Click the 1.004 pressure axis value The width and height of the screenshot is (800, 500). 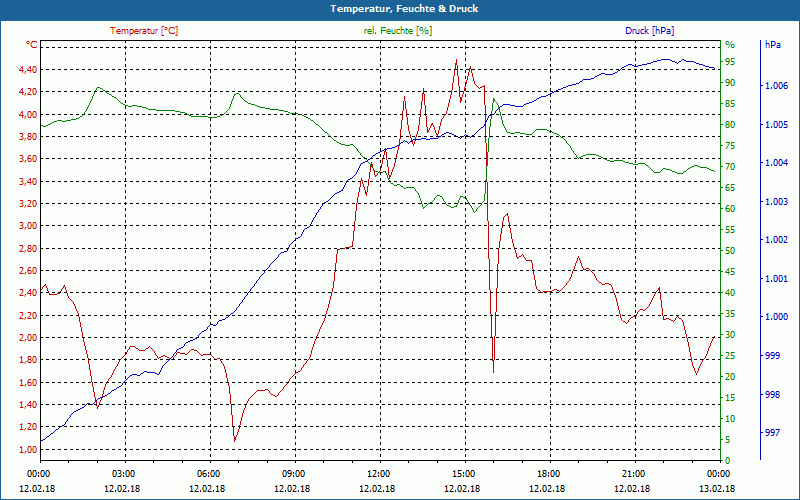776,163
